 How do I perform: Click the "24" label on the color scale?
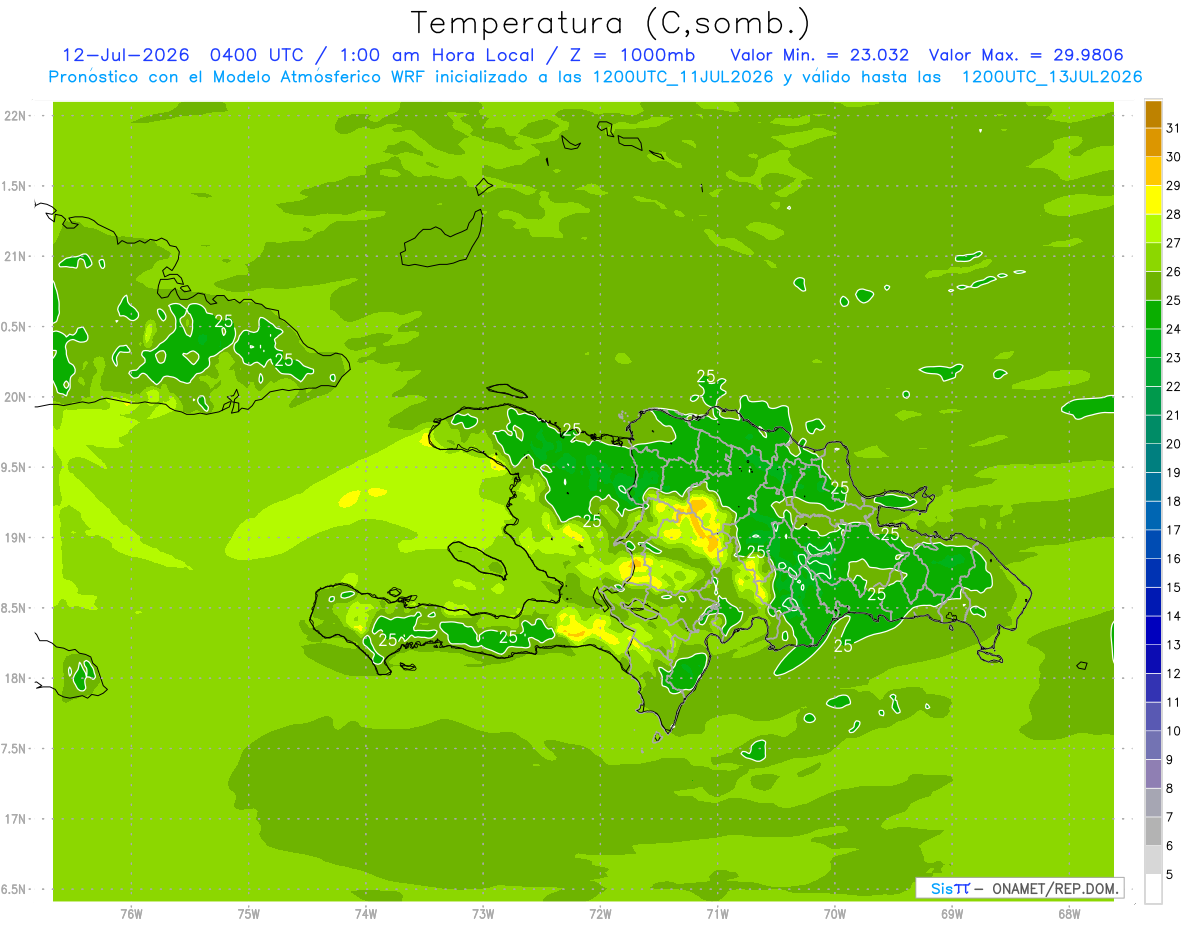(x=1174, y=329)
